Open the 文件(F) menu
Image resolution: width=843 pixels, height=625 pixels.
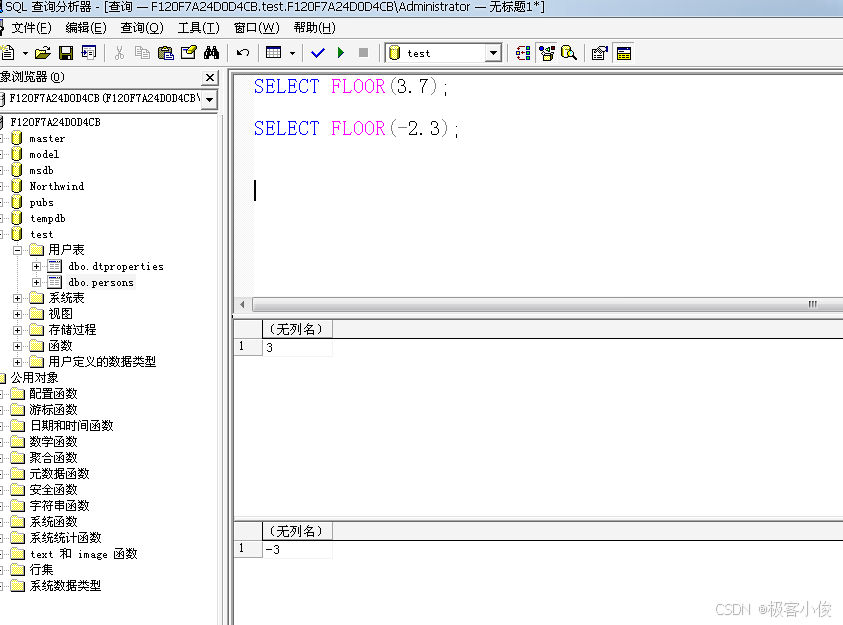click(31, 27)
